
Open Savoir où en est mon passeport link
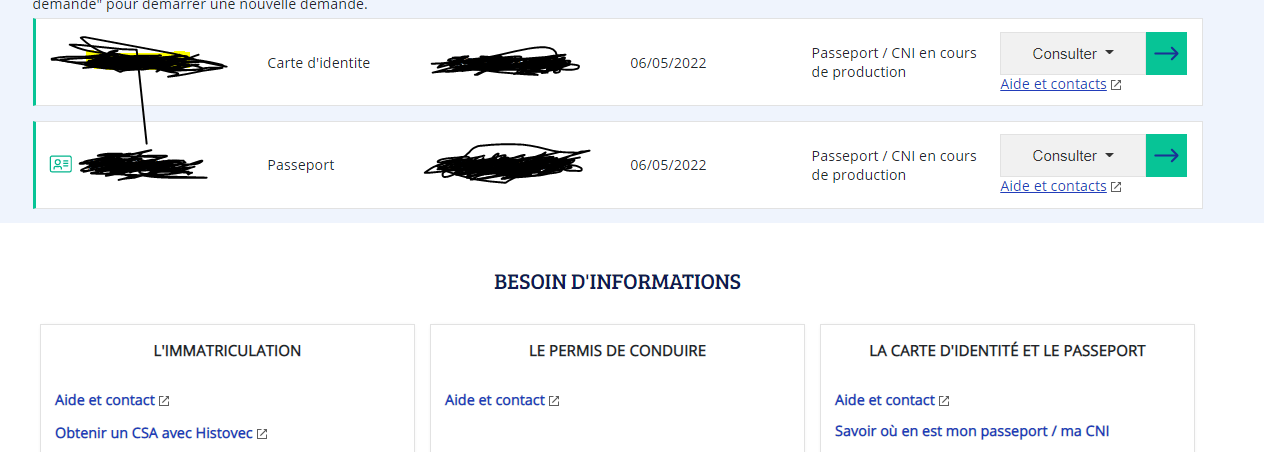point(972,431)
